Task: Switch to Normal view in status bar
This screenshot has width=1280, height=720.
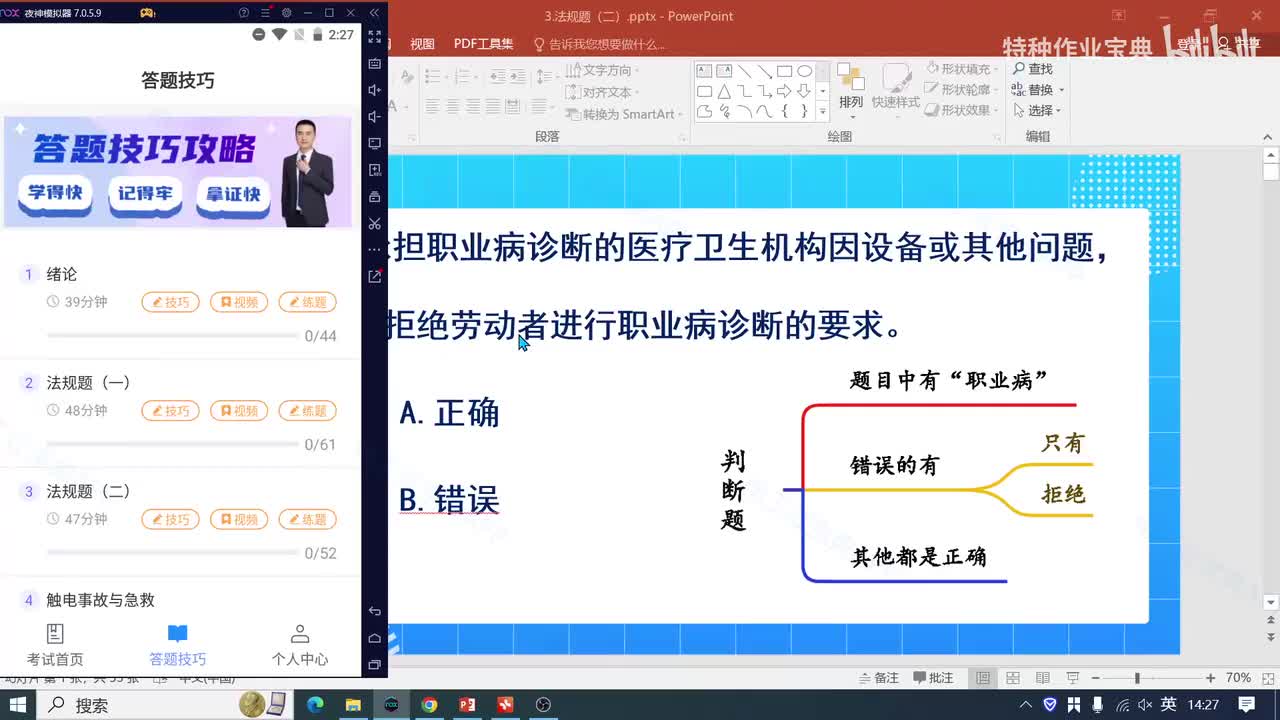Action: pos(983,678)
